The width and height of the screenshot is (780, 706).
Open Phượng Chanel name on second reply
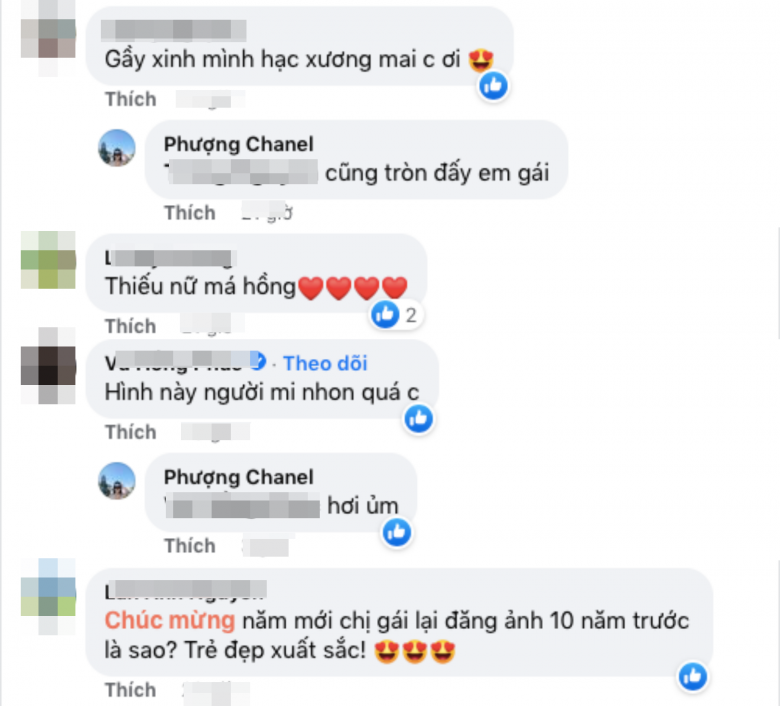coord(239,477)
